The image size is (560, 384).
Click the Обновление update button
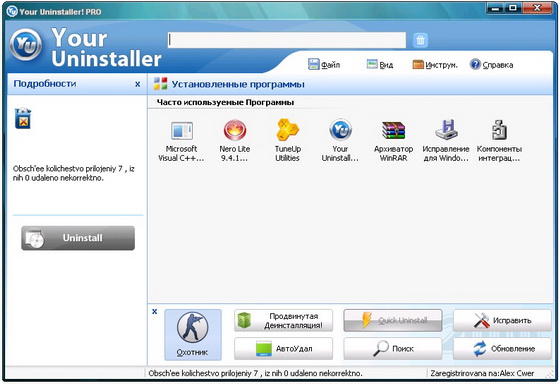502,349
